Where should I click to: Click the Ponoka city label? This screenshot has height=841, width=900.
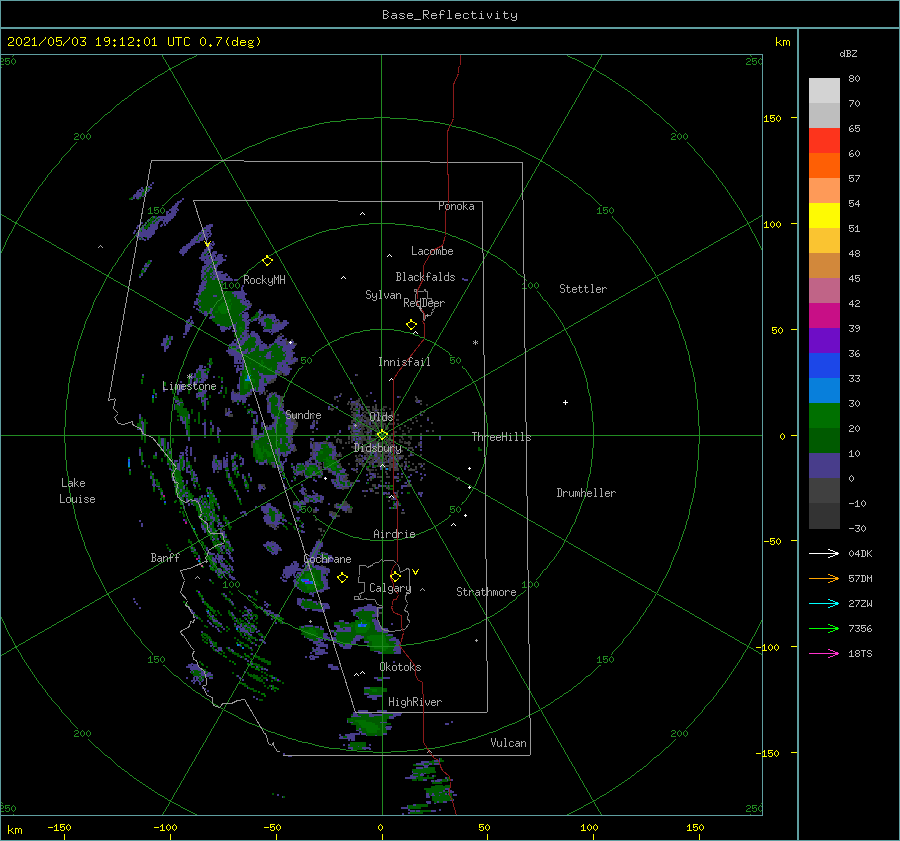pos(456,206)
